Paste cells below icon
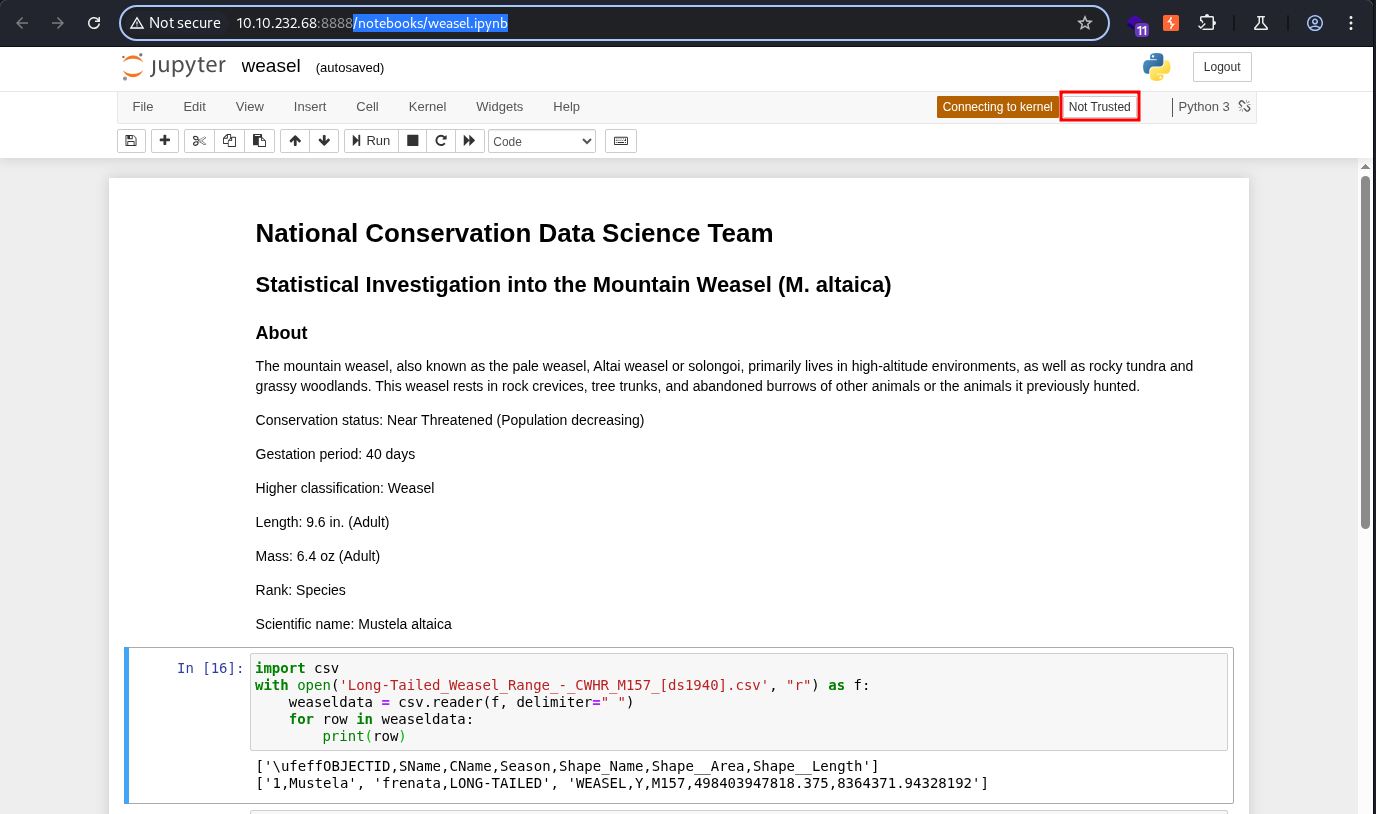The width and height of the screenshot is (1376, 814). (259, 141)
